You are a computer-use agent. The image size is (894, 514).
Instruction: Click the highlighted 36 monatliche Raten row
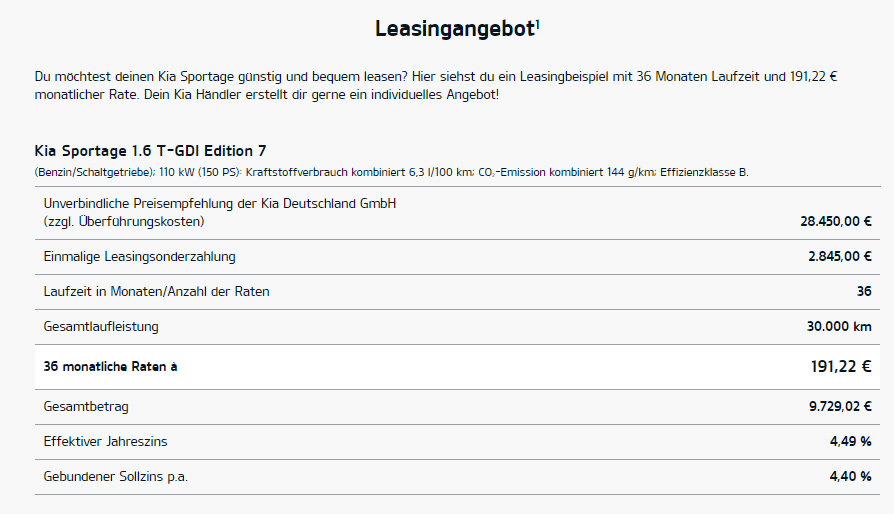click(457, 367)
